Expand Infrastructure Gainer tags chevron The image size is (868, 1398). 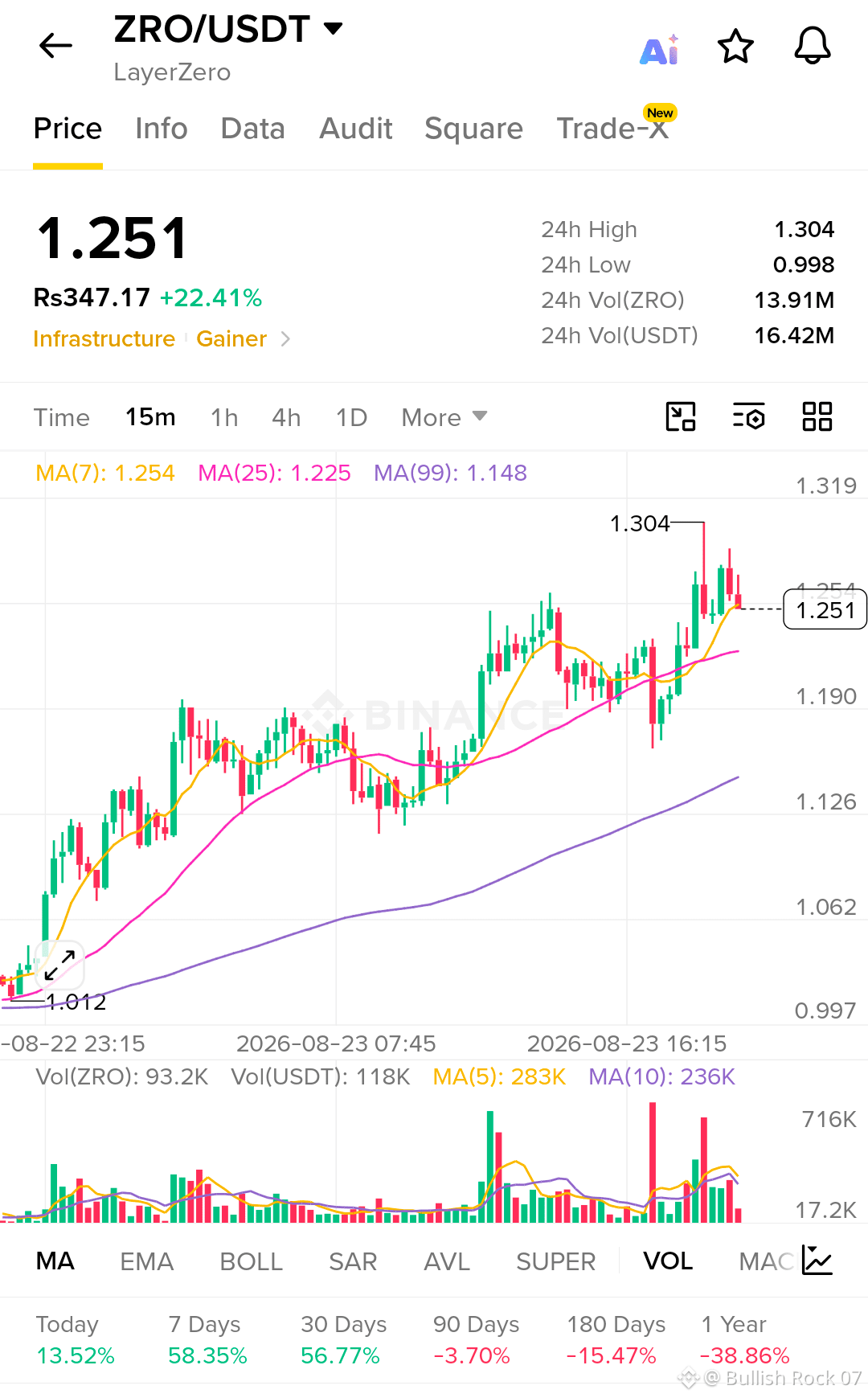tap(285, 339)
